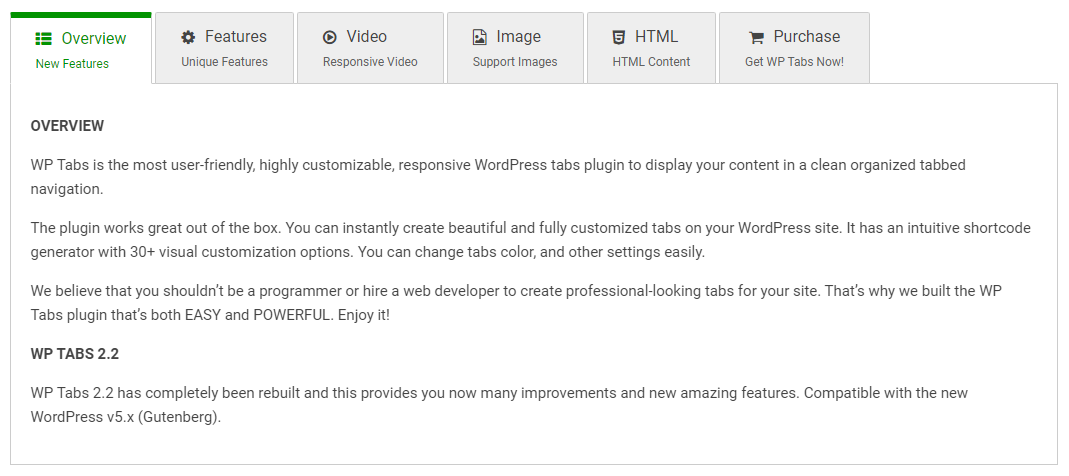Open the Video tab

coord(366,37)
